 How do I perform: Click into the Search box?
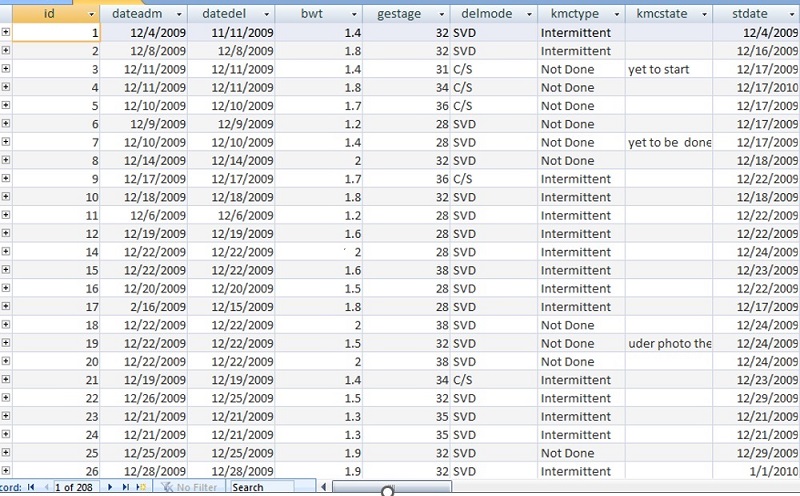(x=262, y=487)
